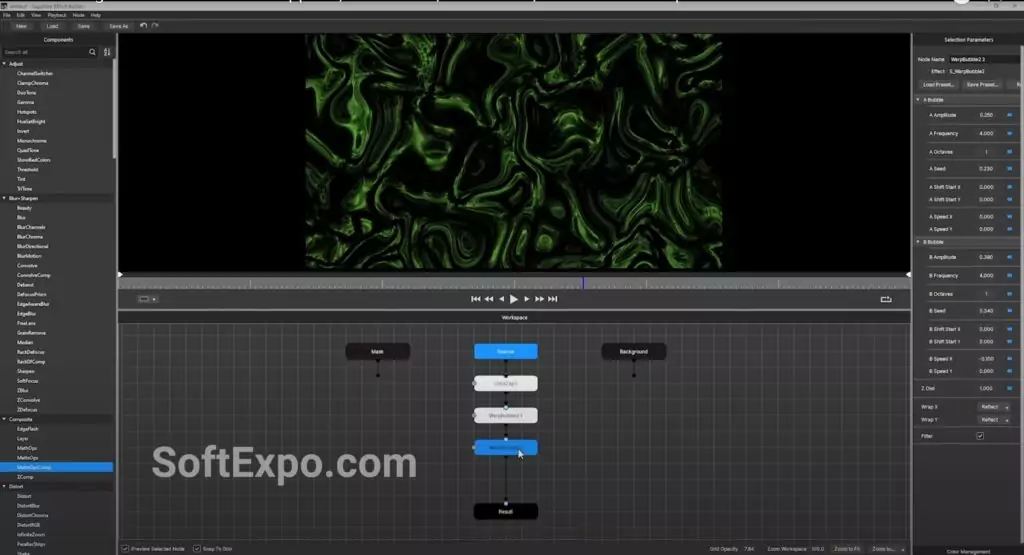1024x555 pixels.
Task: Toggle the Filter checkbox
Action: (980, 436)
